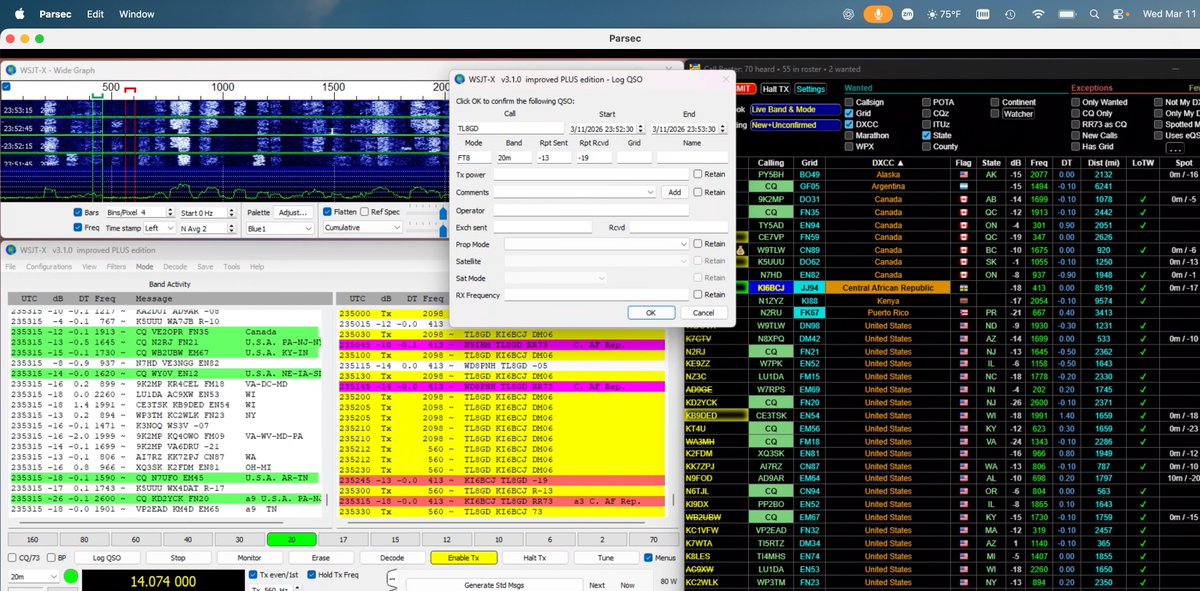Enable the Ref Spec checkbox
The width and height of the screenshot is (1200, 591).
point(364,213)
